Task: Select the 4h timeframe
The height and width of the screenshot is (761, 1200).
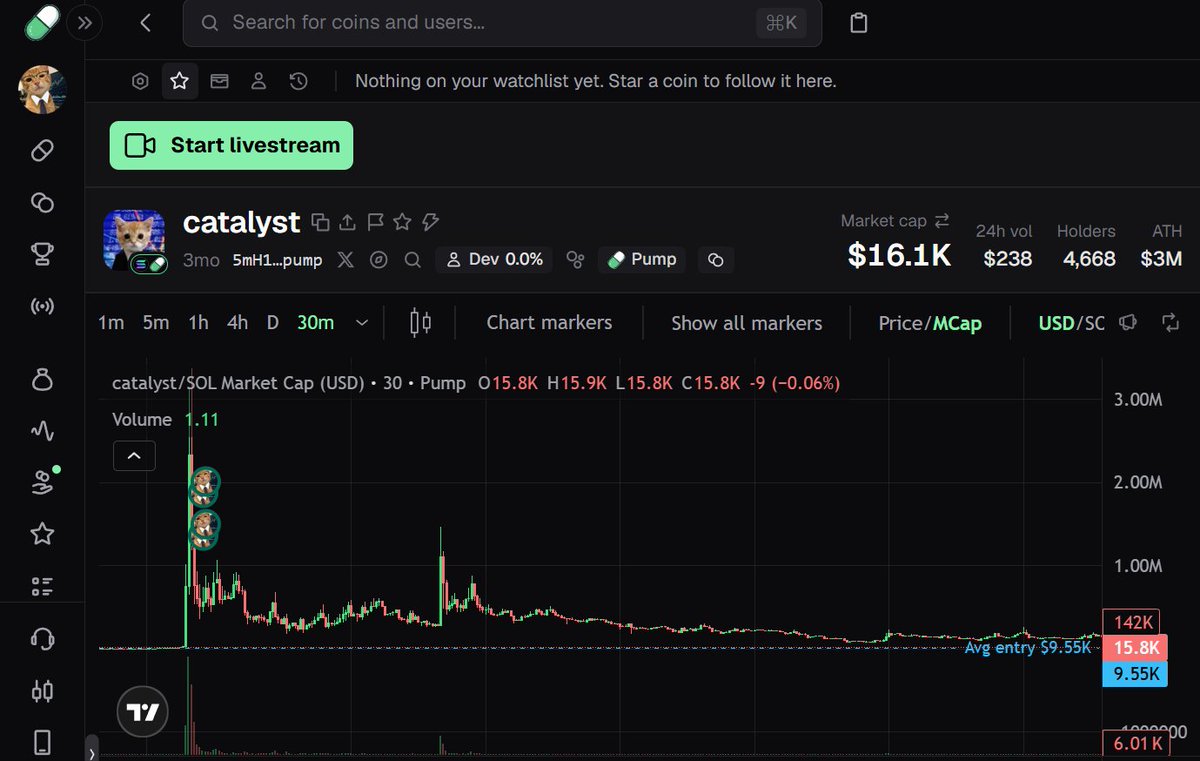Action: 237,322
